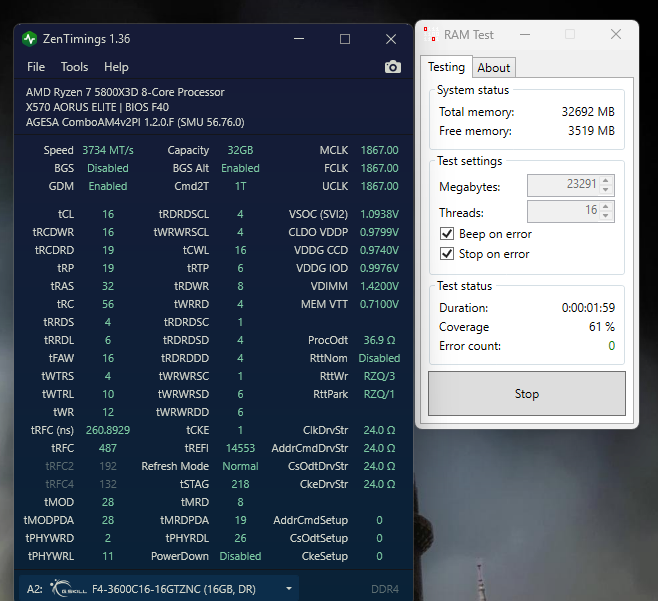Maximize the ZenTimings window
658x601 pixels.
345,39
